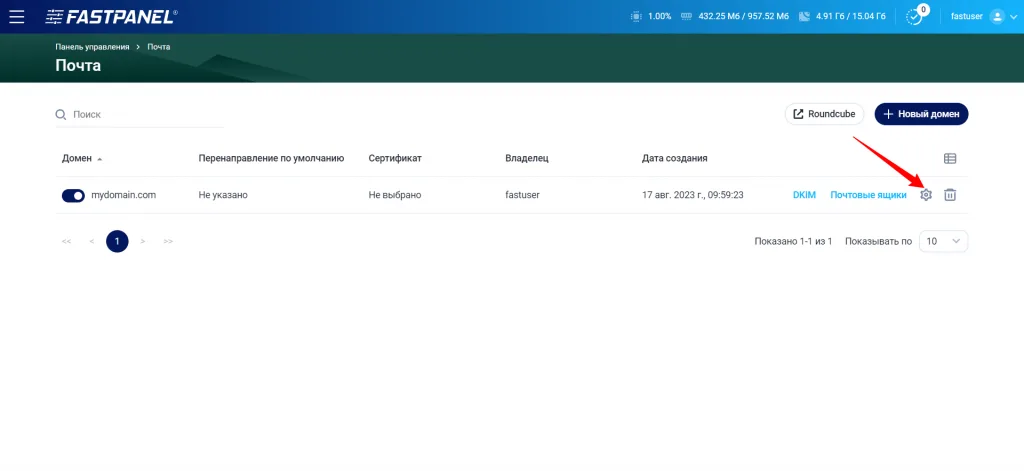Open DKIM settings for mydomain.com
1024x471 pixels.
tap(804, 195)
